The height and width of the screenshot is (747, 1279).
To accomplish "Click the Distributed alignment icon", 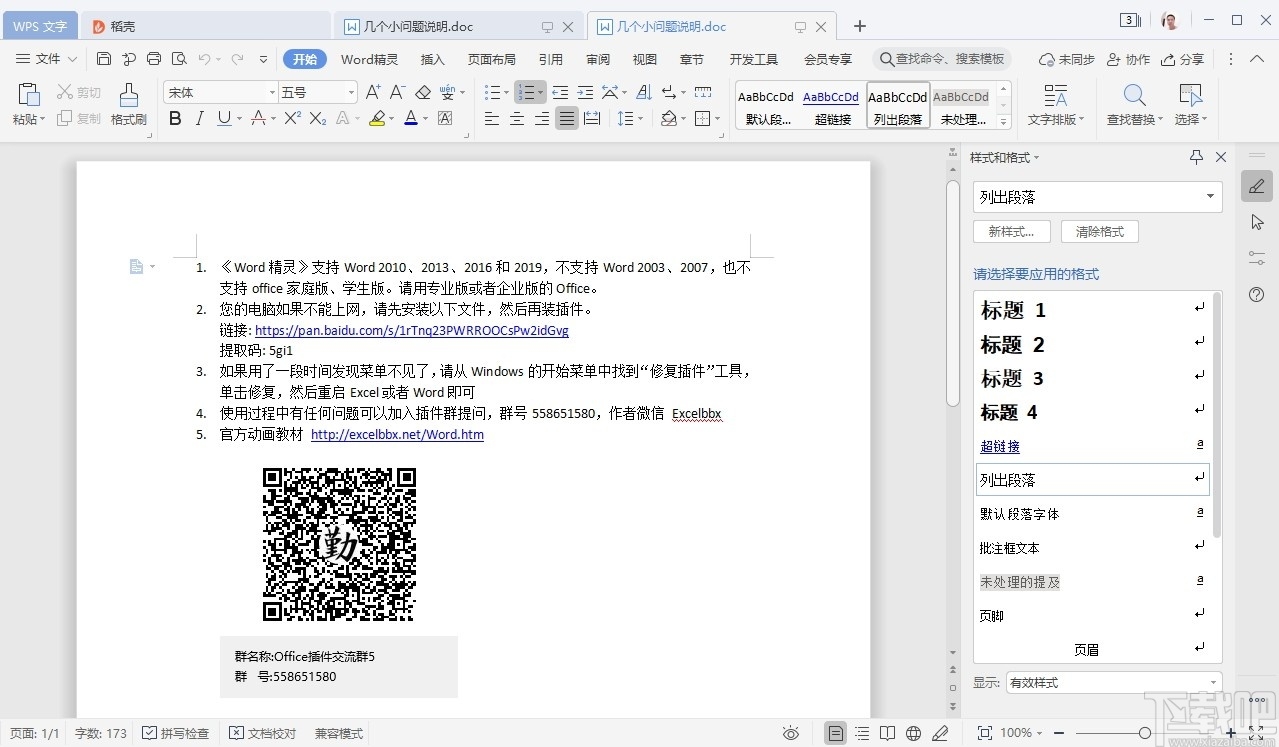I will click(x=592, y=119).
